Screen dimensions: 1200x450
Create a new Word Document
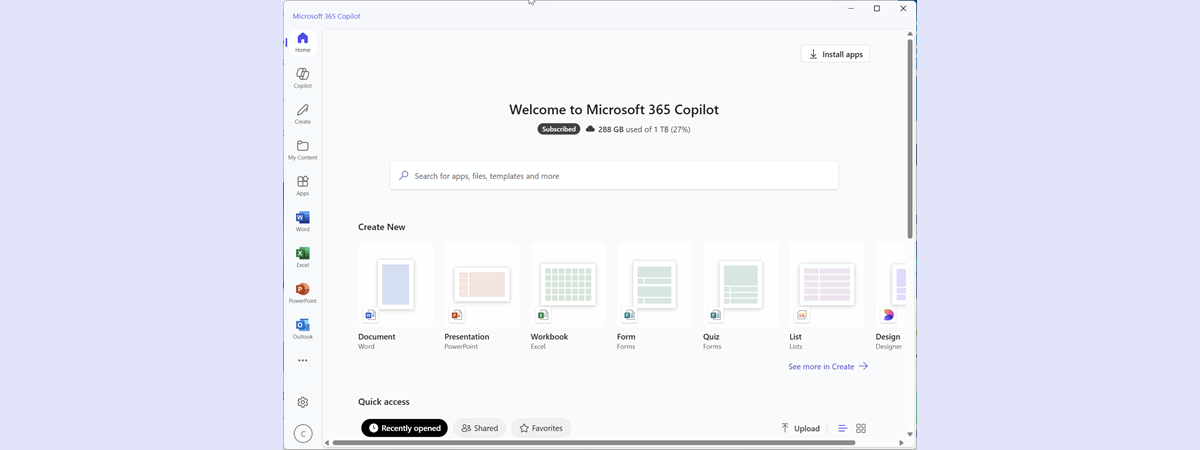(396, 296)
